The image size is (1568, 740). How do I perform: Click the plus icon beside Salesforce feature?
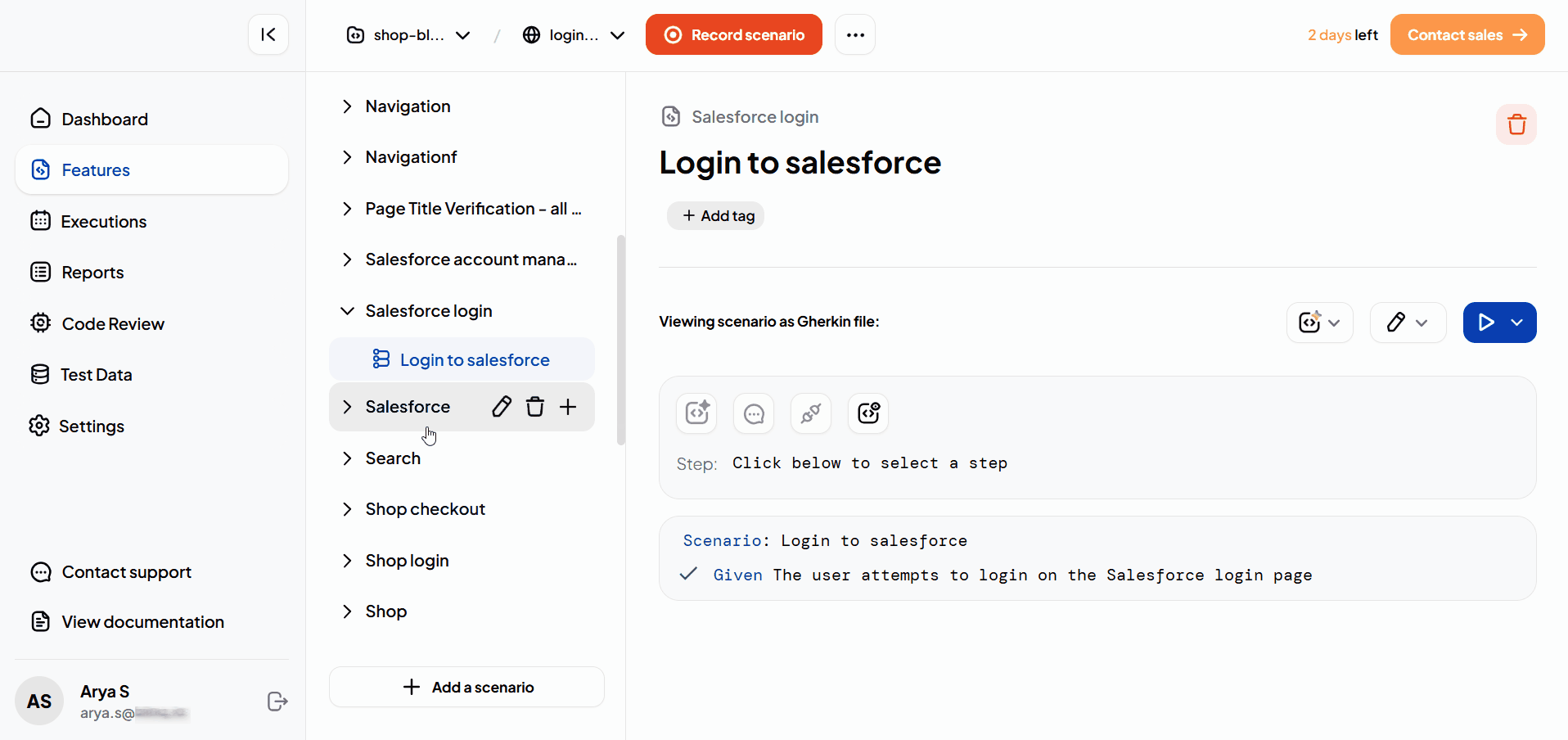568,407
